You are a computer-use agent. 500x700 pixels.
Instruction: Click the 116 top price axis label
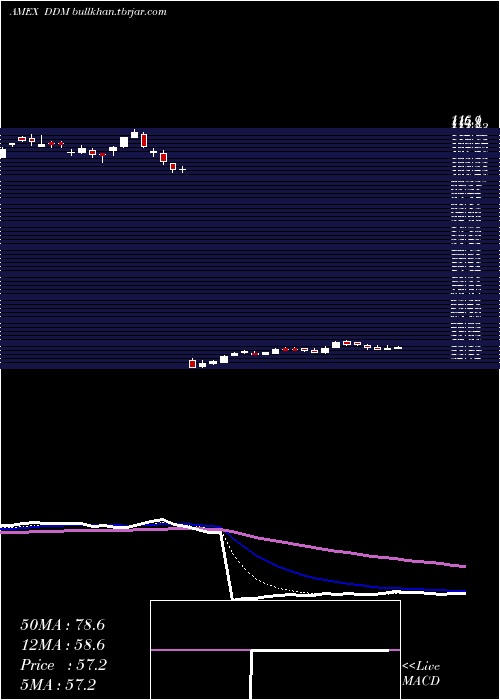(x=467, y=121)
